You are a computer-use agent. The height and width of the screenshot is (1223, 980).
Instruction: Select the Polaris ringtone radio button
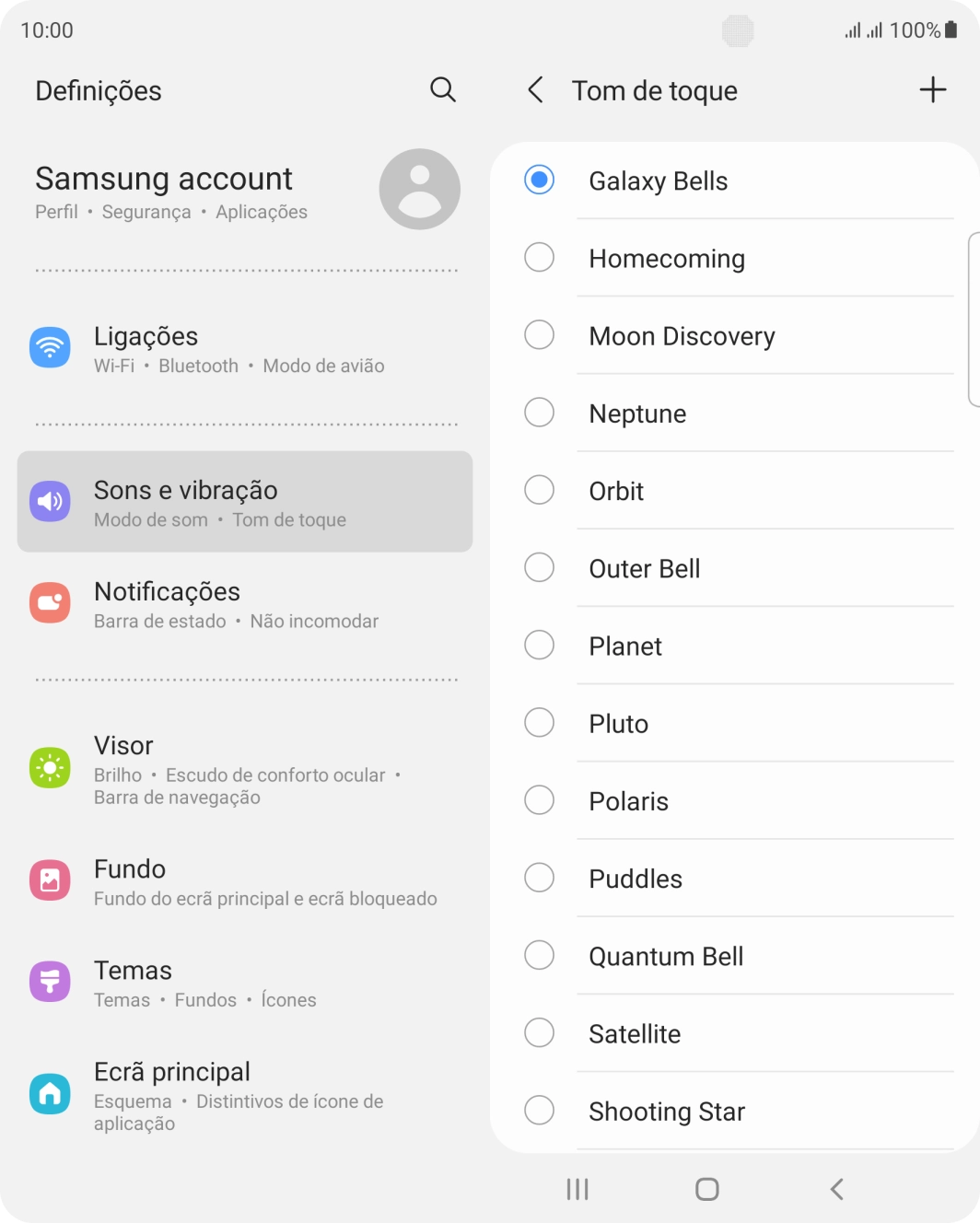click(539, 799)
